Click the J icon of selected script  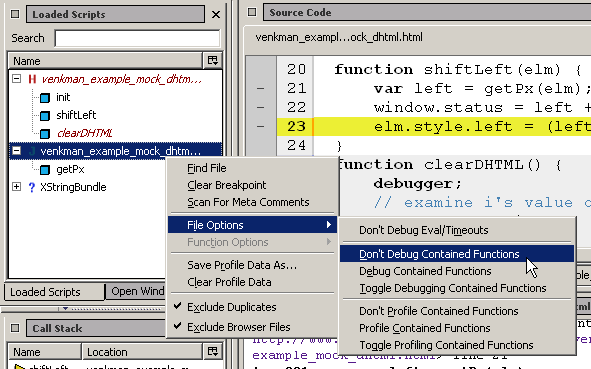(32, 151)
